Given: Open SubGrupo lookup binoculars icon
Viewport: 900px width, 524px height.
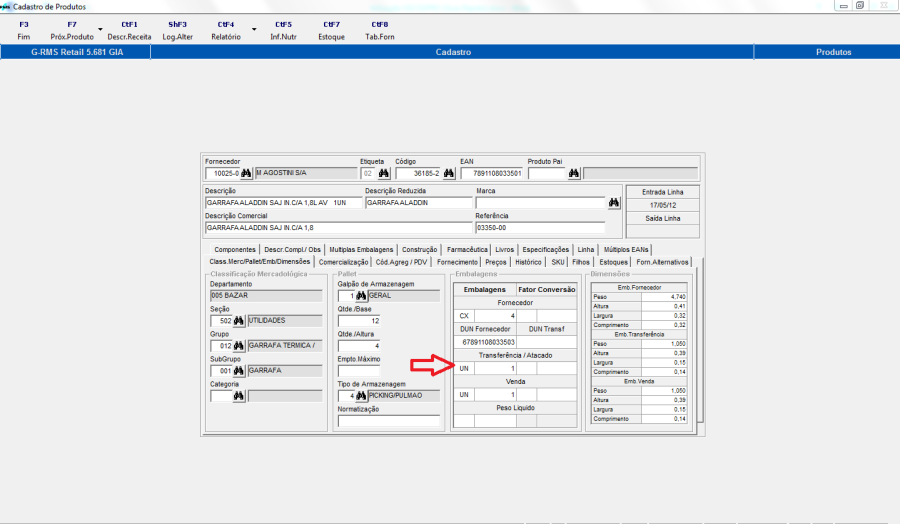Looking at the screenshot, I should pos(239,371).
